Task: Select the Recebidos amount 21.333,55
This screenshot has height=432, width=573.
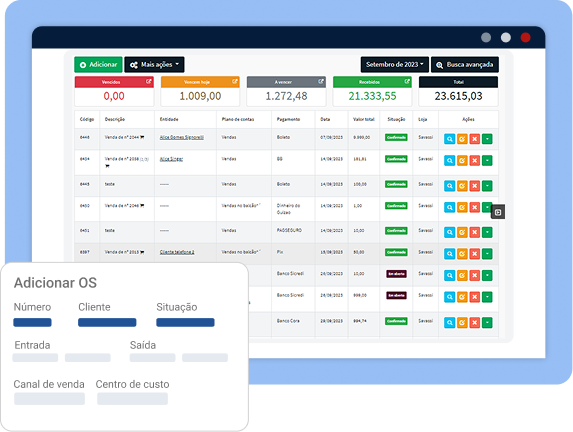Action: (x=372, y=96)
